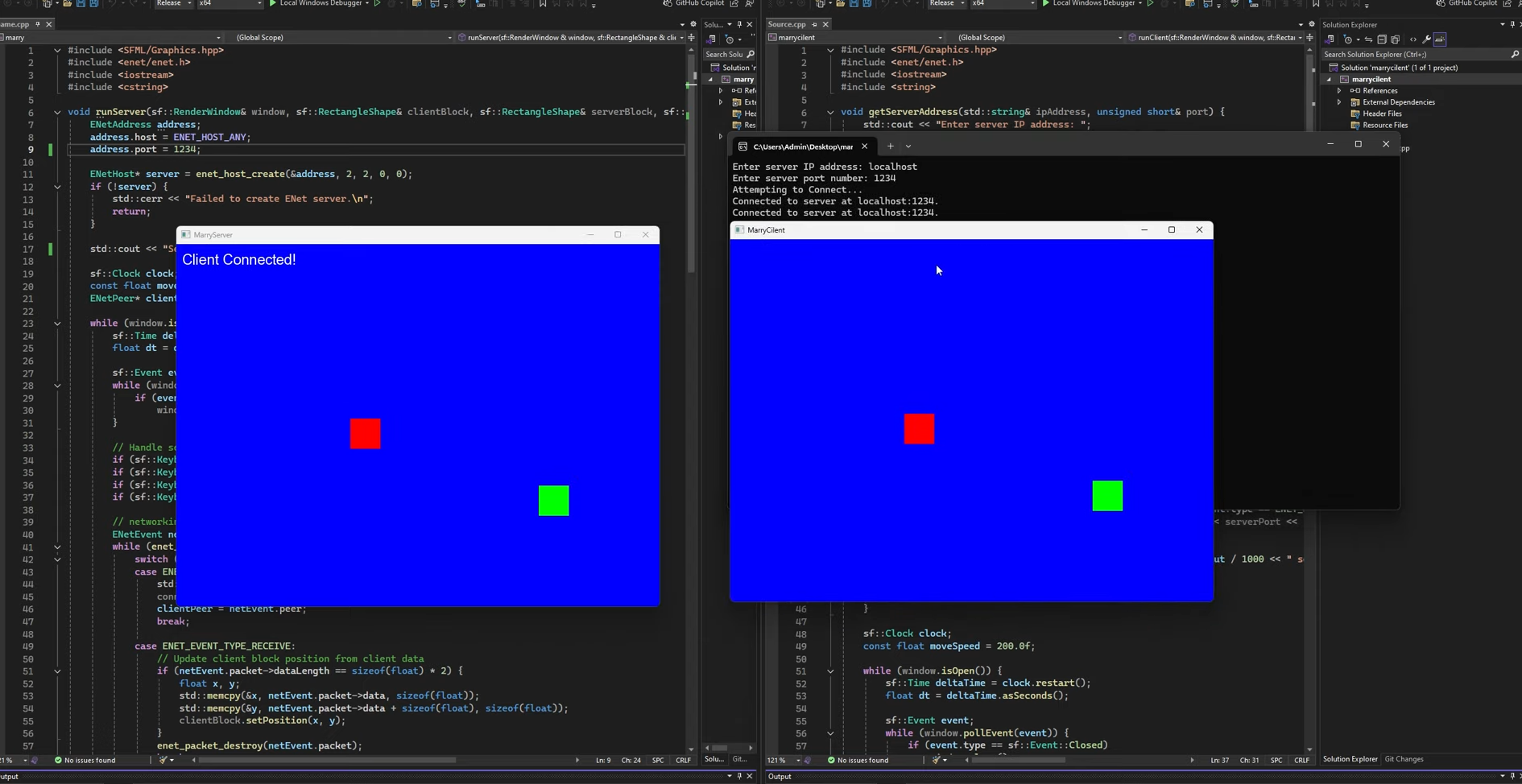Click GitHub Copilot in left IDE toolbar

pos(693,4)
